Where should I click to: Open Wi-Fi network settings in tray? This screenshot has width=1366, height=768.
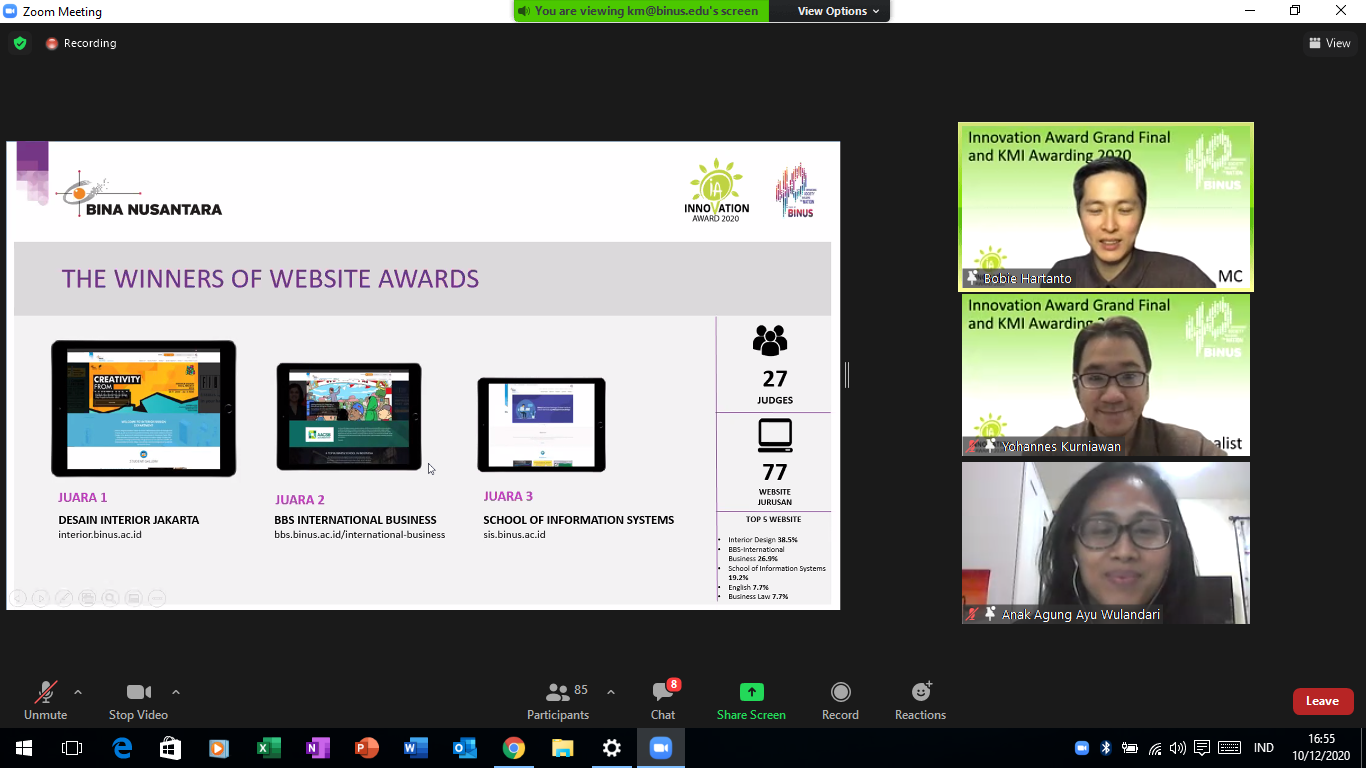pyautogui.click(x=1155, y=748)
